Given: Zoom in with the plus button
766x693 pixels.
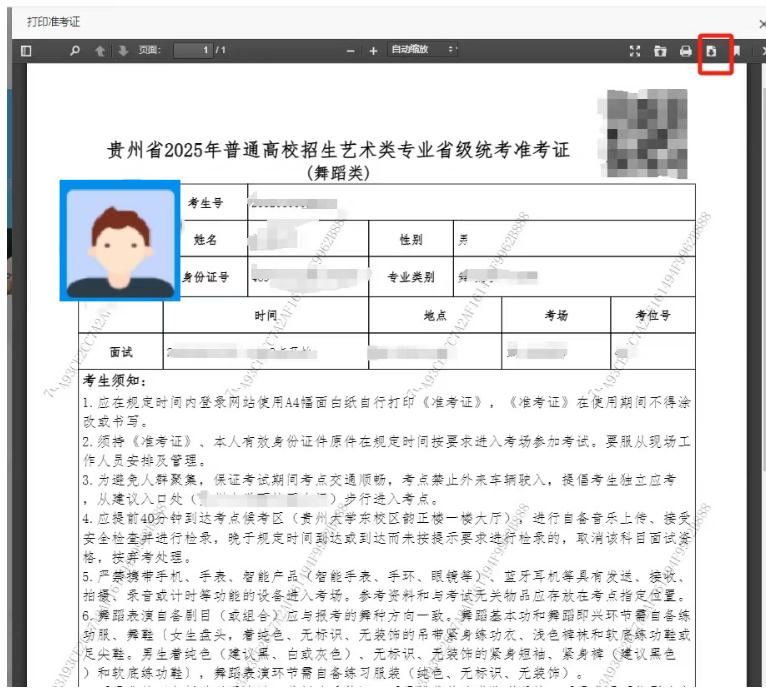Looking at the screenshot, I should pyautogui.click(x=373, y=51).
